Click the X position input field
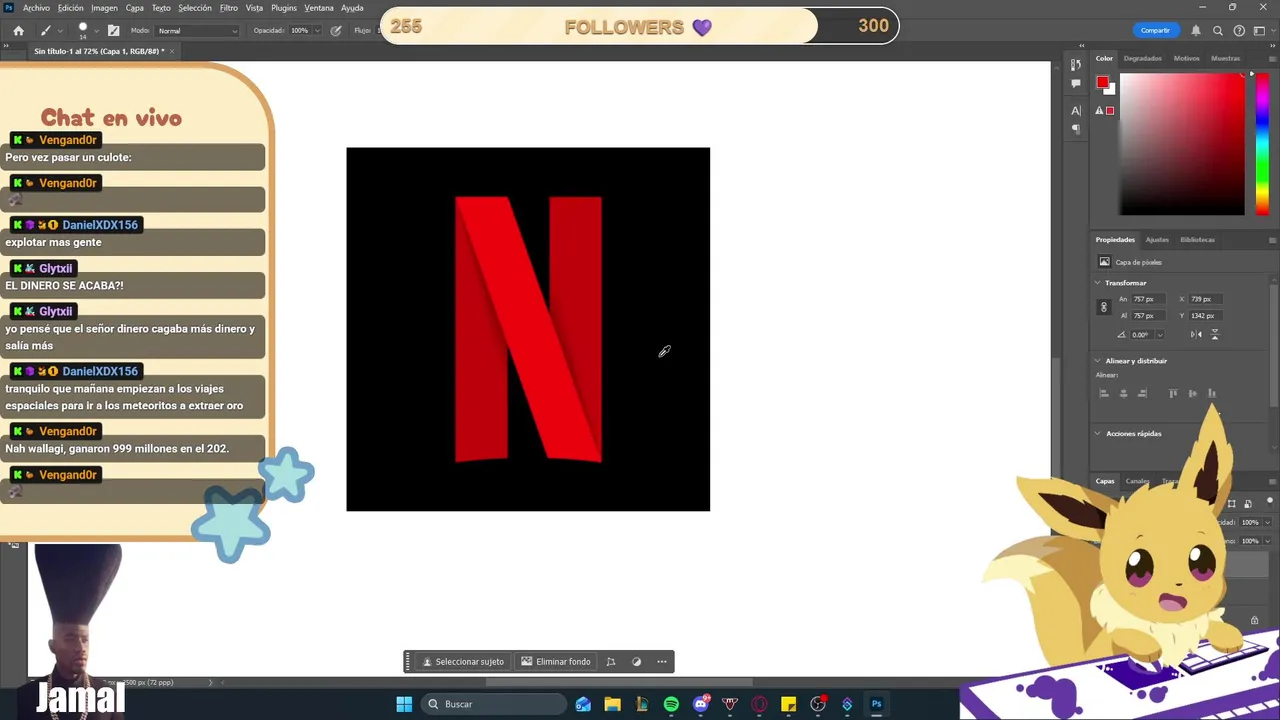1280x720 pixels. 1206,299
